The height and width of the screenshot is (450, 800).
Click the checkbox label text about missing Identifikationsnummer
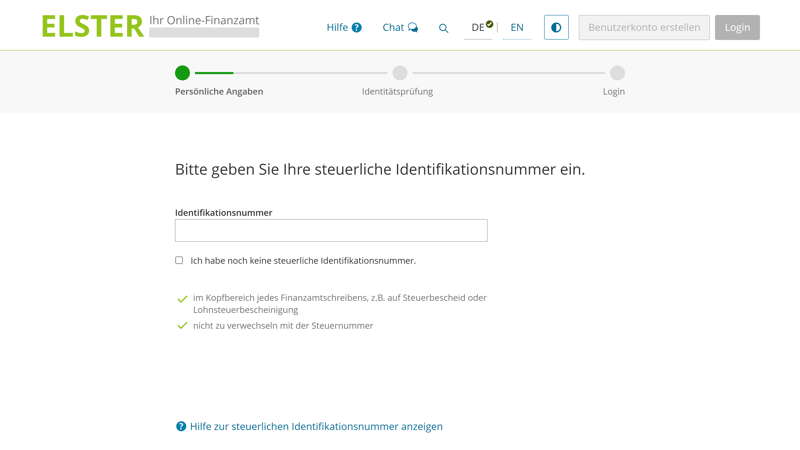303,260
